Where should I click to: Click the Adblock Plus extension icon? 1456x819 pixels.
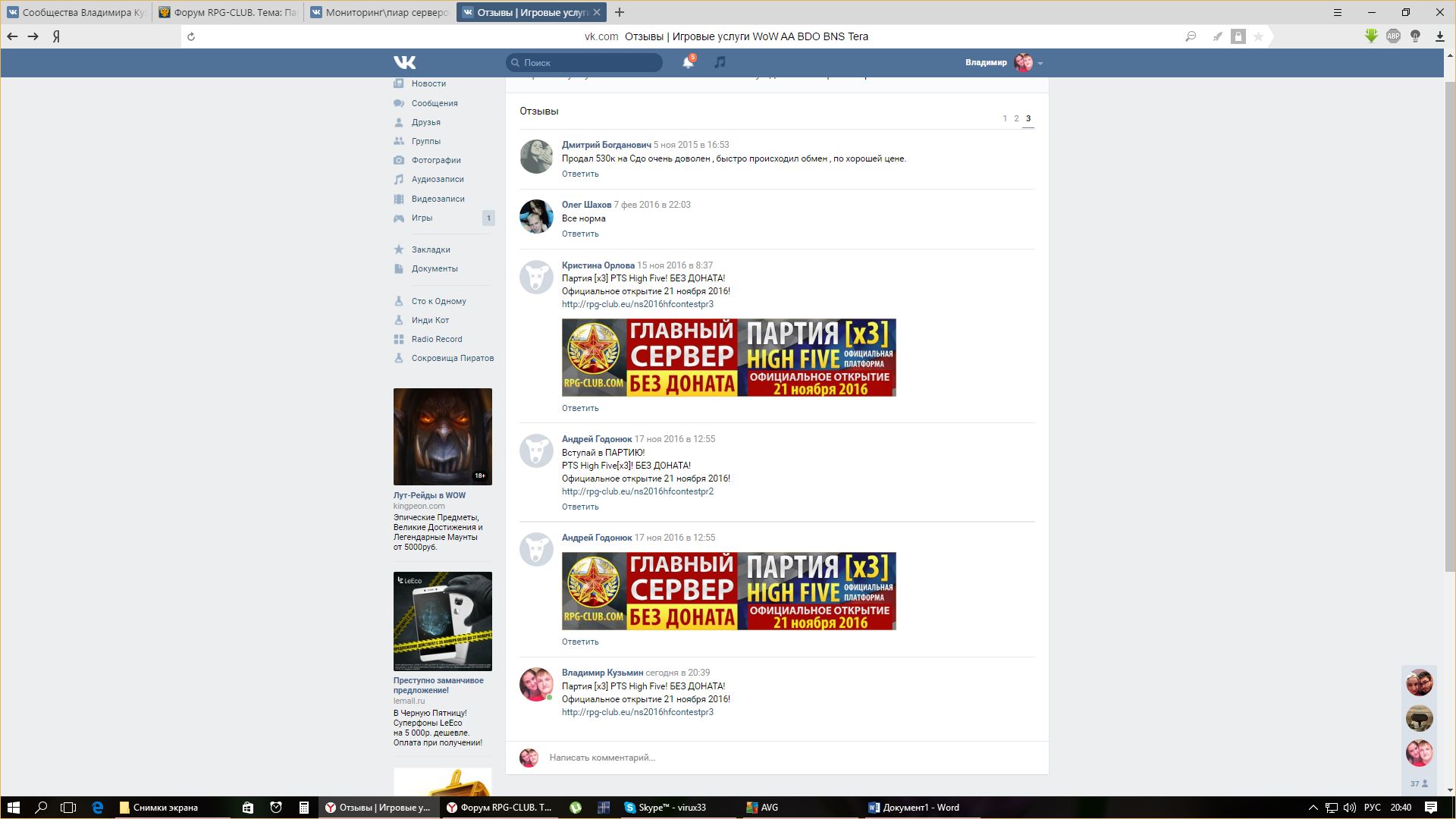tap(1393, 36)
